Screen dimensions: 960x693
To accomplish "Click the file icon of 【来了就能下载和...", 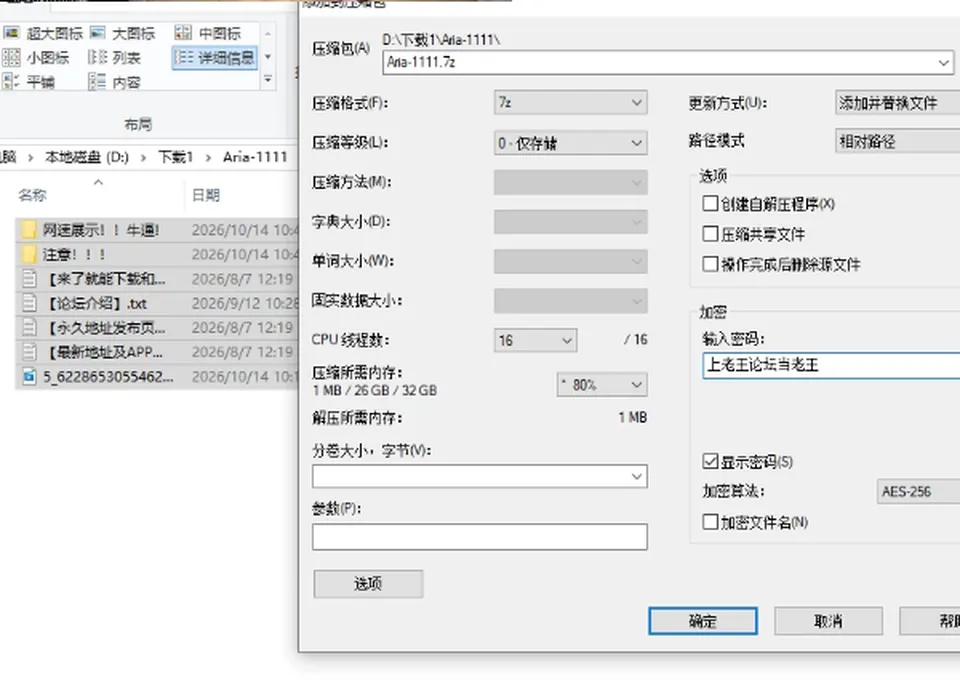I will tap(28, 279).
